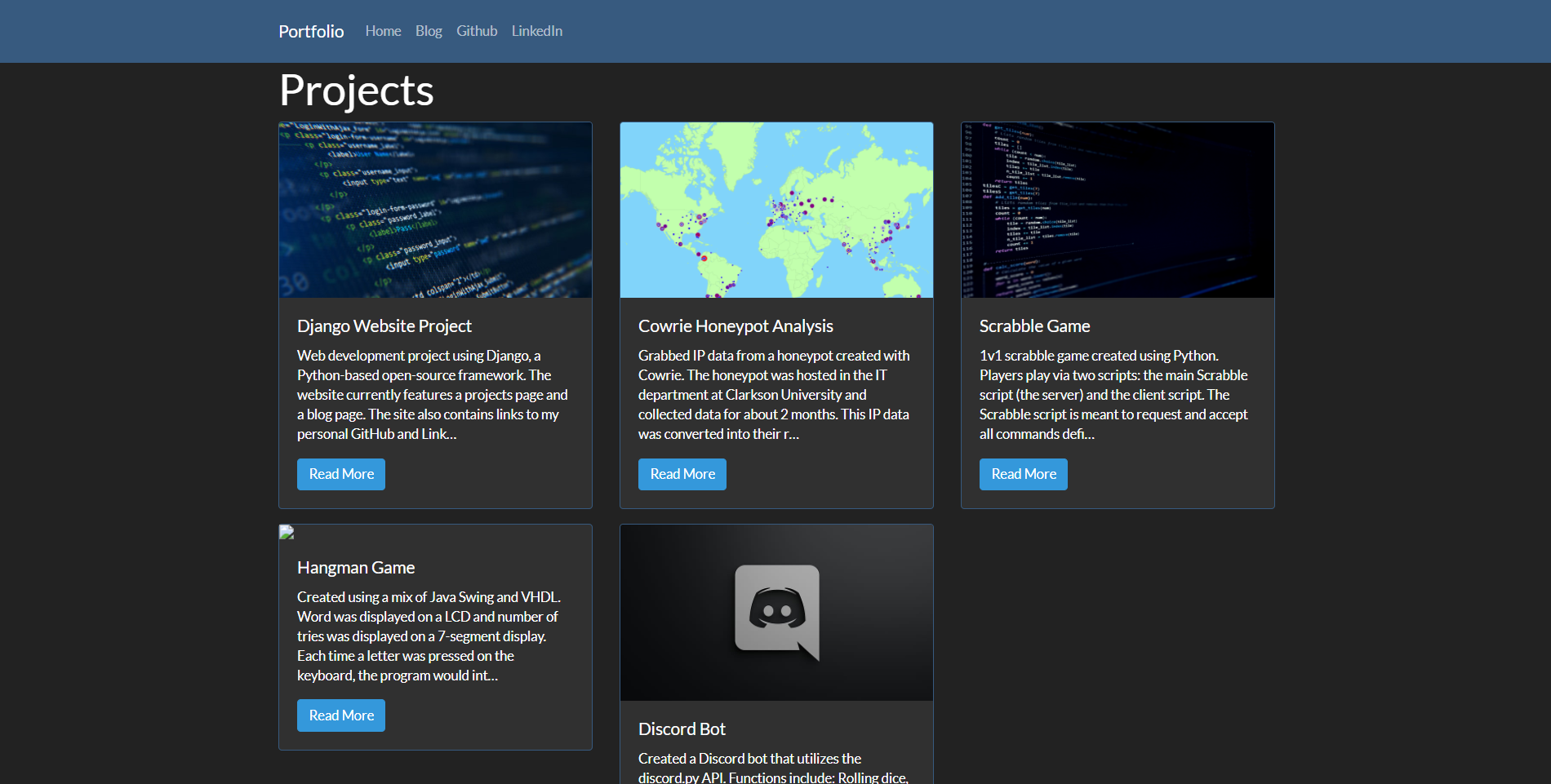Open the Github nav link

point(477,31)
